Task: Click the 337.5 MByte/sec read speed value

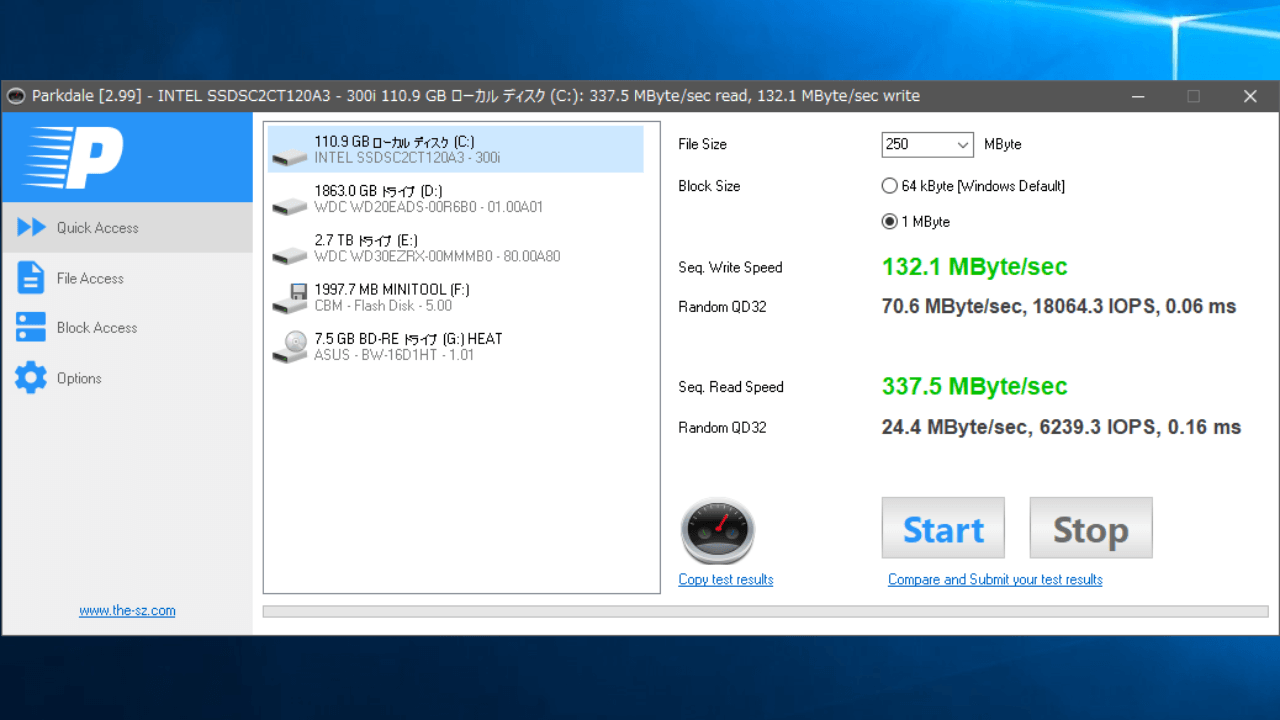Action: click(x=974, y=386)
